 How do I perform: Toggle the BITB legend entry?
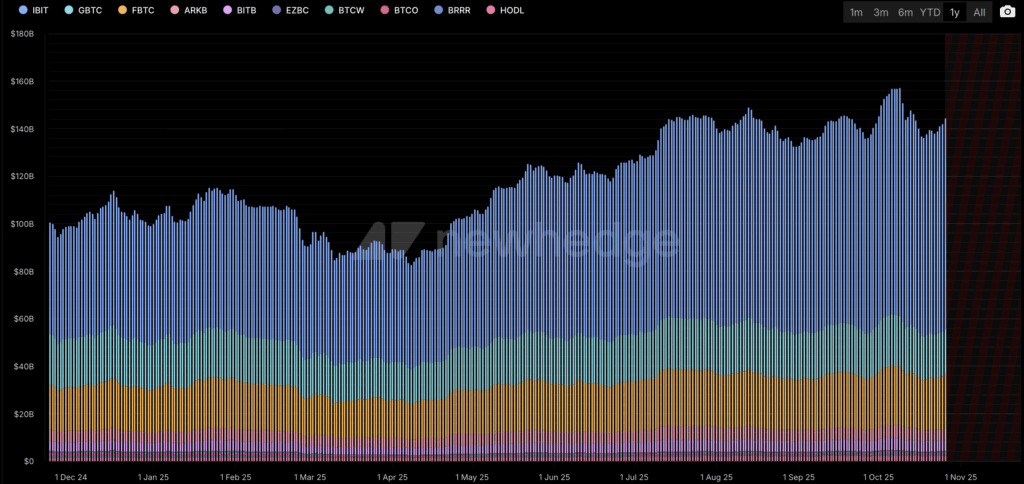[x=242, y=10]
